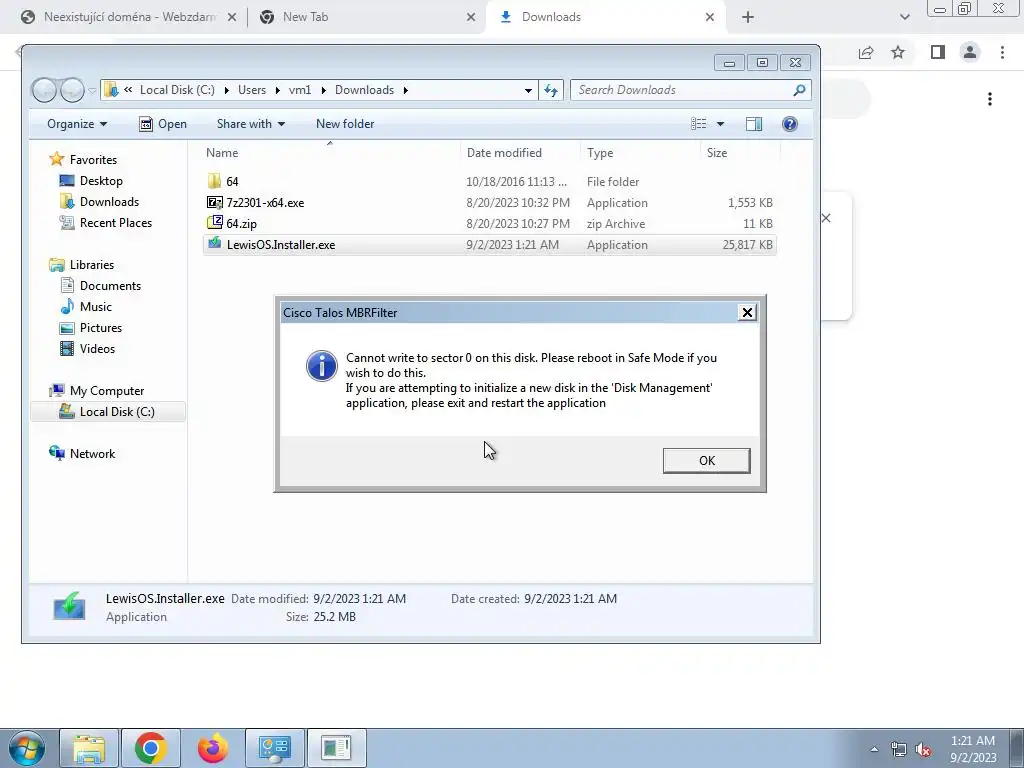
Task: Bookmark page with star icon
Action: (898, 52)
